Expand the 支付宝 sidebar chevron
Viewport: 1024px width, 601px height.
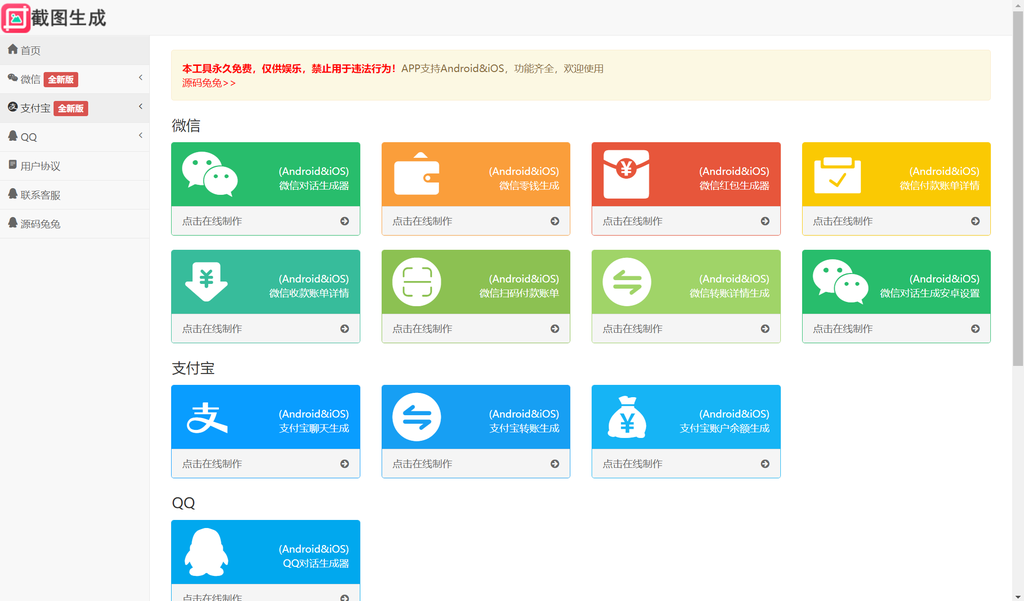140,106
